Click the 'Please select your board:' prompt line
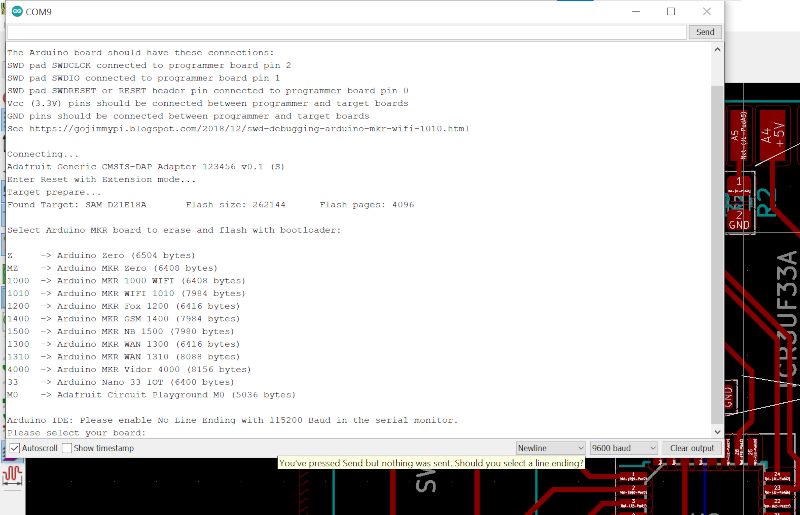Viewport: 800px width, 515px height. click(77, 433)
